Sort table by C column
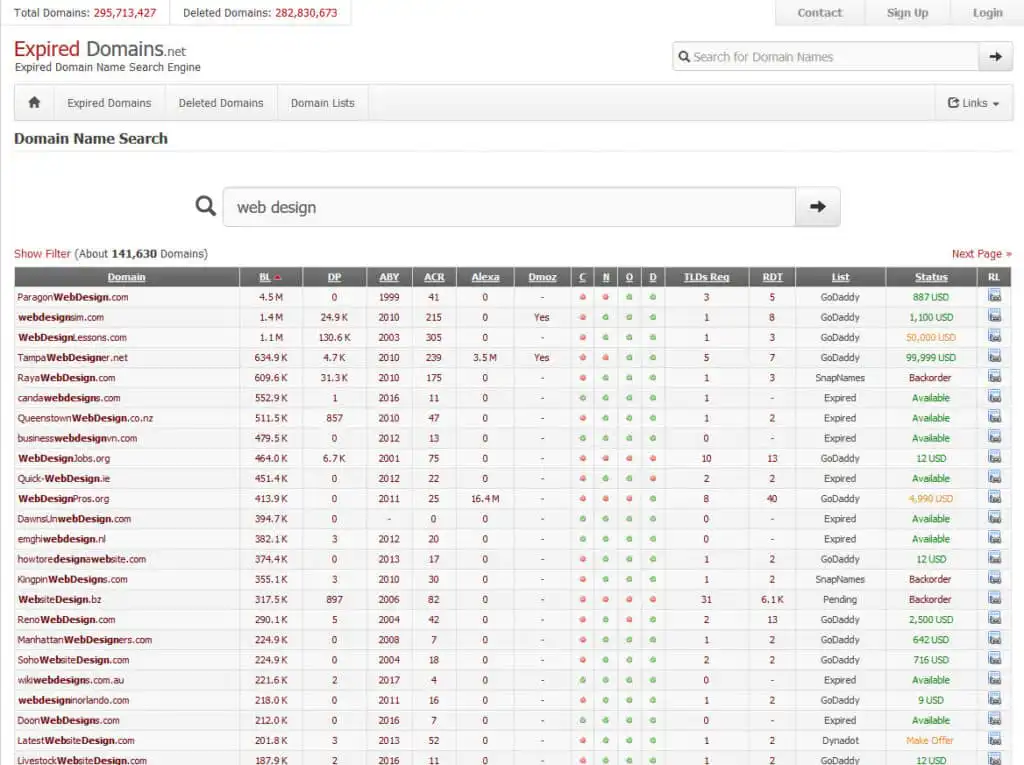Viewport: 1024px width, 765px height. (582, 277)
